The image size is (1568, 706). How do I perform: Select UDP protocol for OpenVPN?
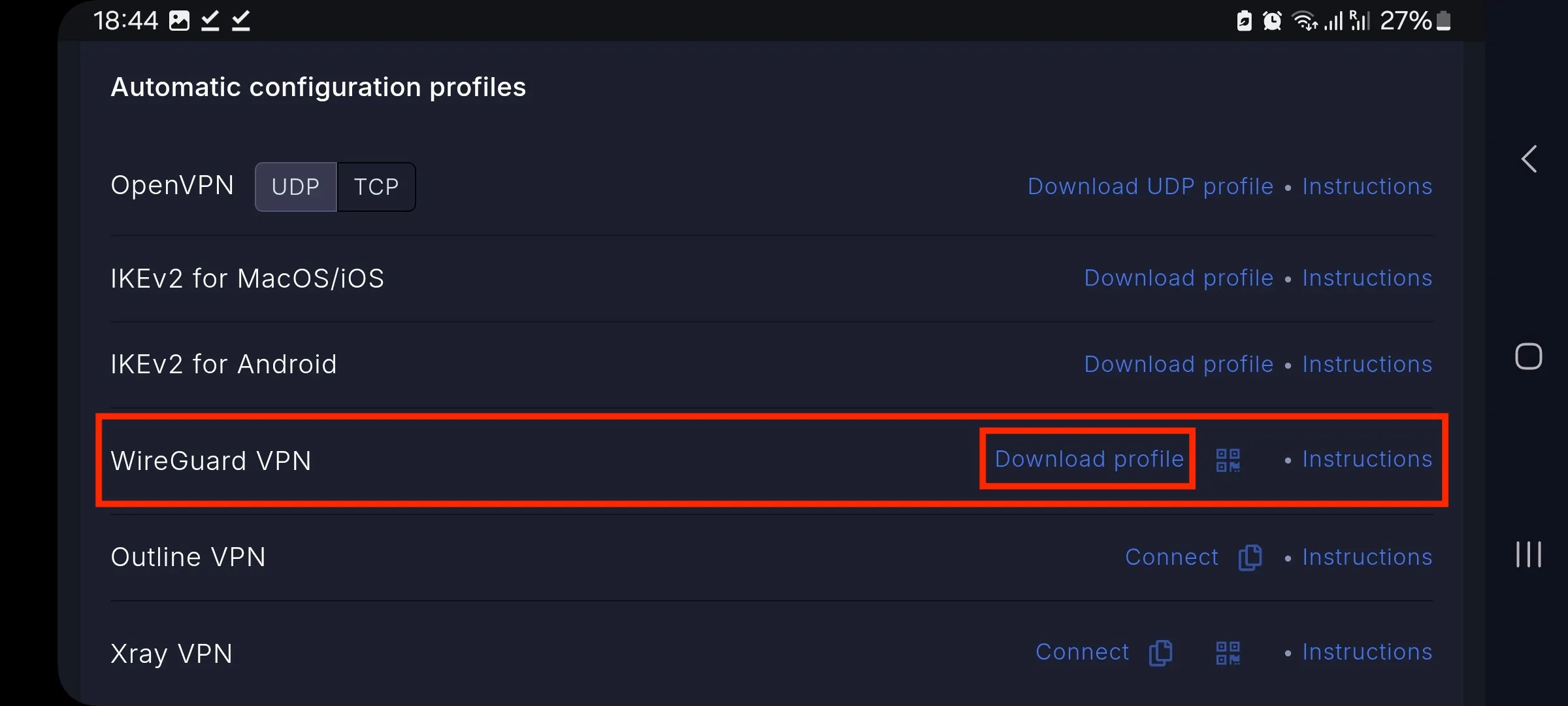coord(296,187)
